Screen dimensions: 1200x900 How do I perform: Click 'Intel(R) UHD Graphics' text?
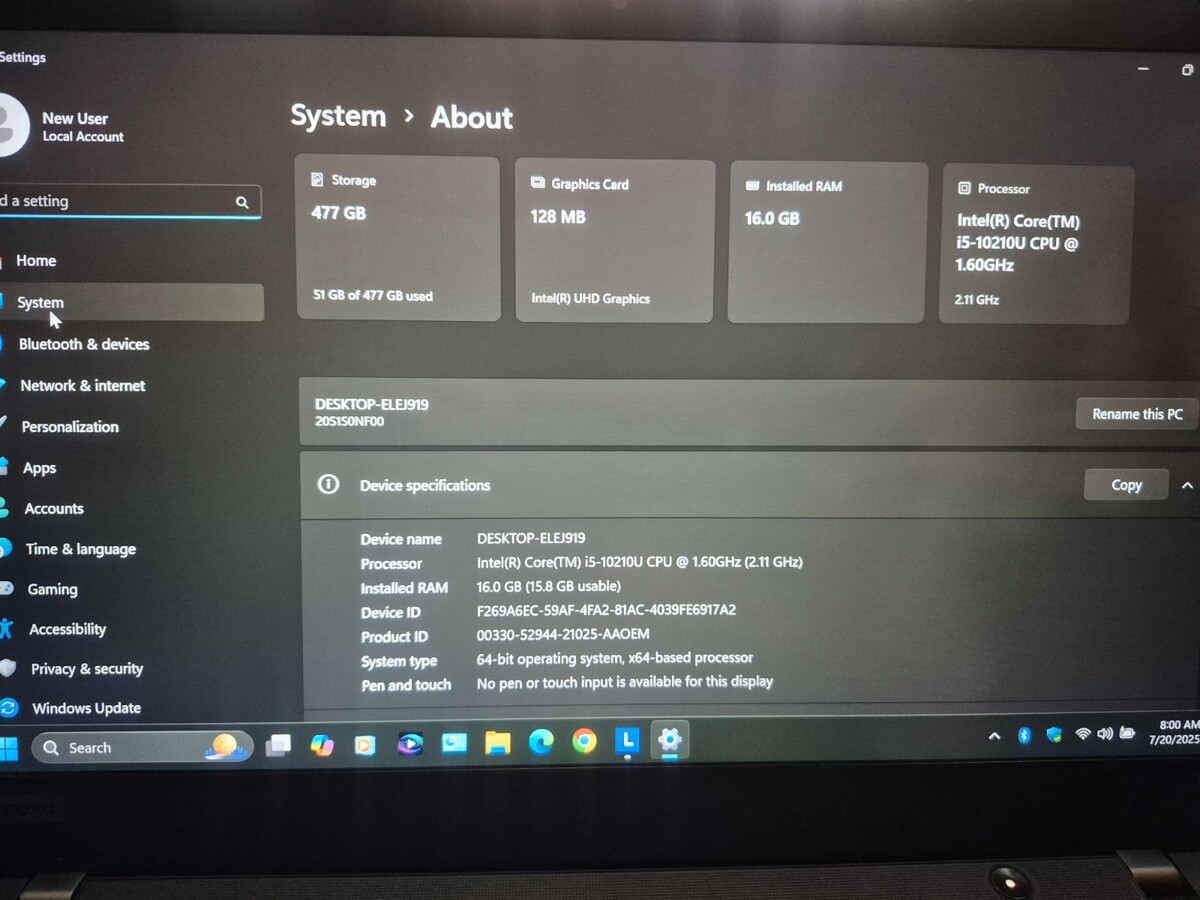(591, 299)
